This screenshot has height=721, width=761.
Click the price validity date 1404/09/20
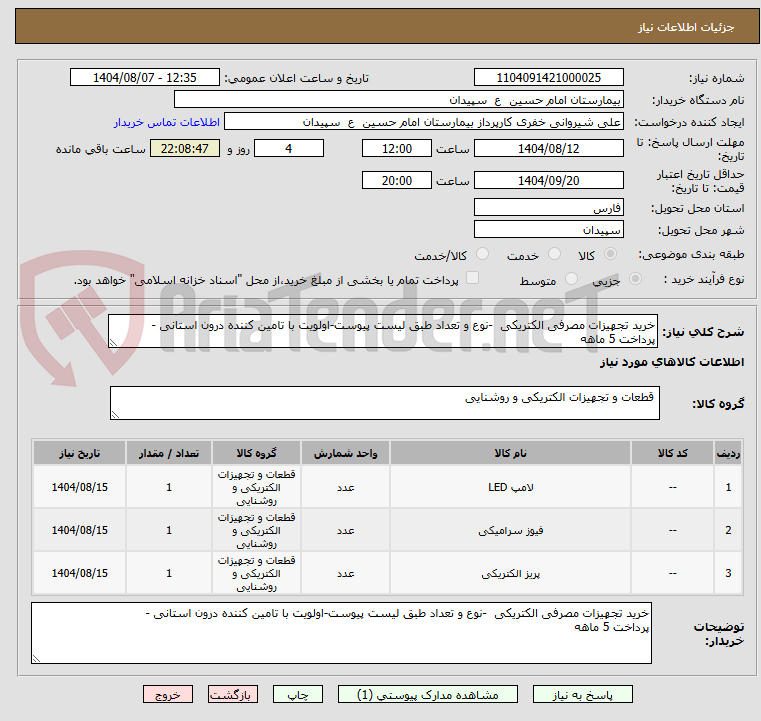548,180
